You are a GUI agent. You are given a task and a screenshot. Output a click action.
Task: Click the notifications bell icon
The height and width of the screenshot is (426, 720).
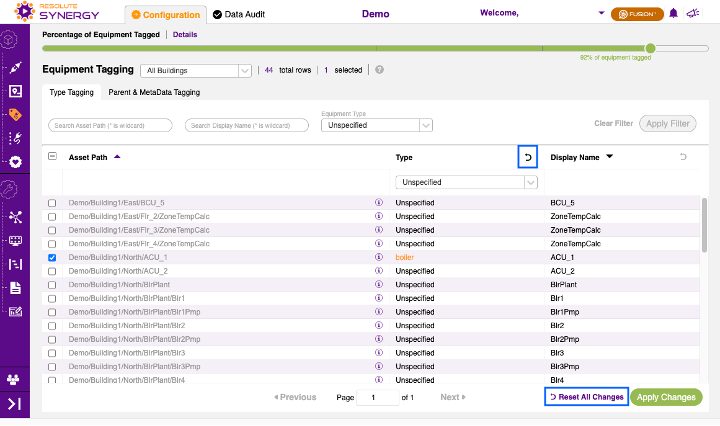pos(674,13)
